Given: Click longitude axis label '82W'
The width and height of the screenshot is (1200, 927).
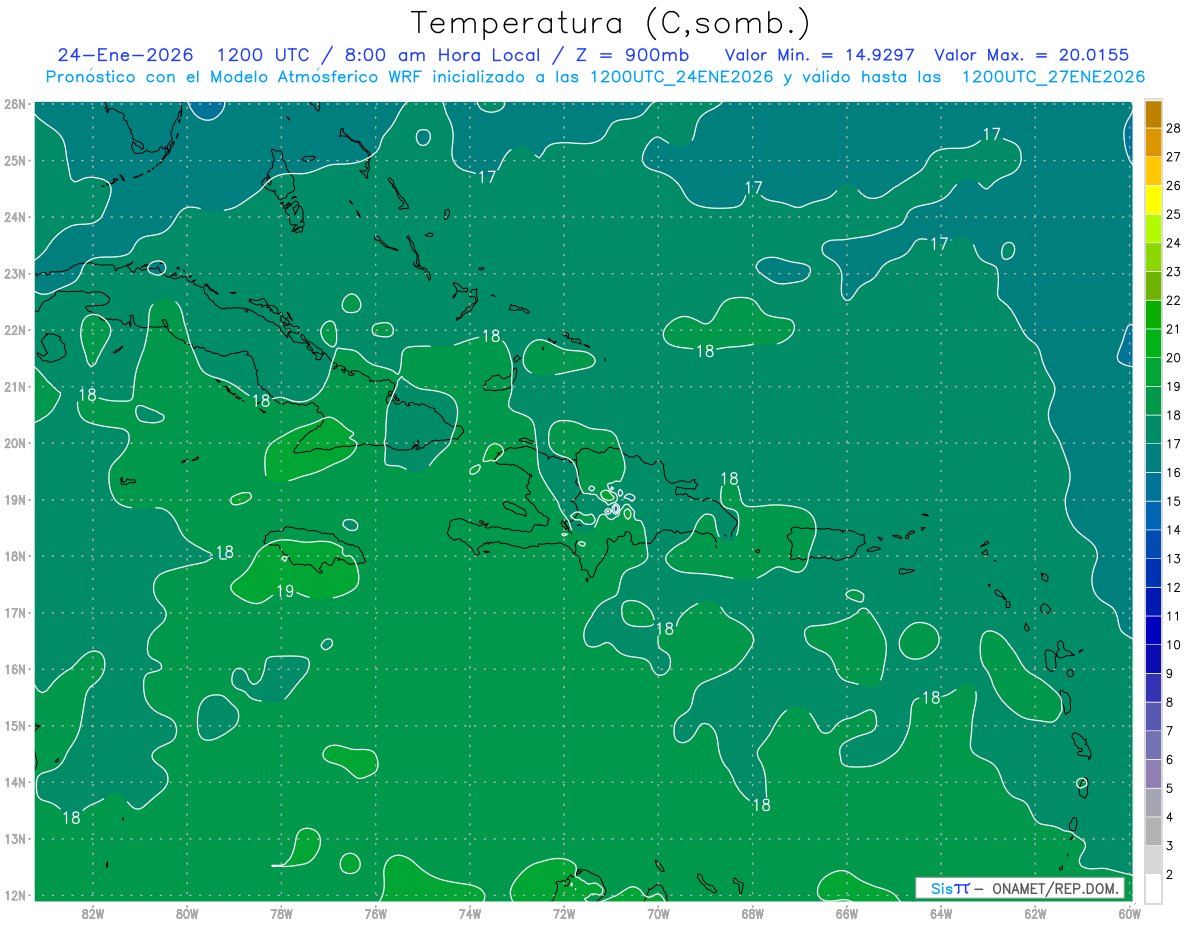Looking at the screenshot, I should 92,913.
